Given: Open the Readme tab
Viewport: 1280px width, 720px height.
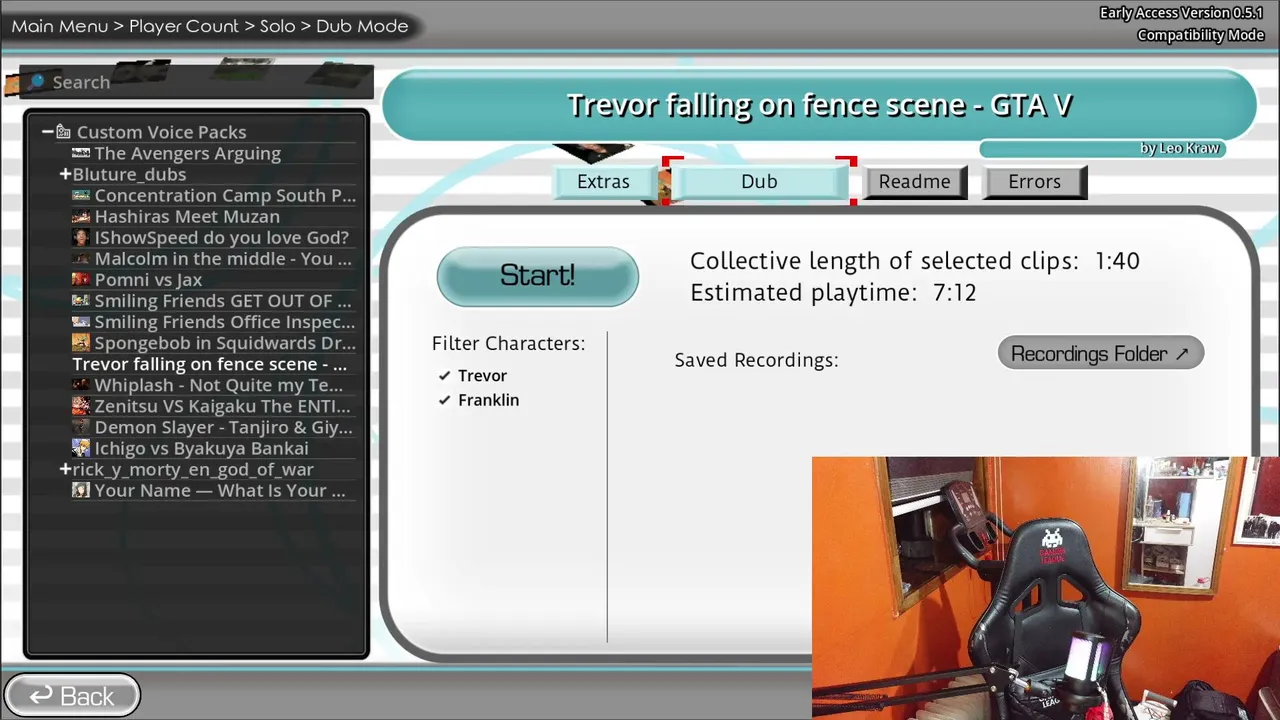Looking at the screenshot, I should (x=915, y=182).
